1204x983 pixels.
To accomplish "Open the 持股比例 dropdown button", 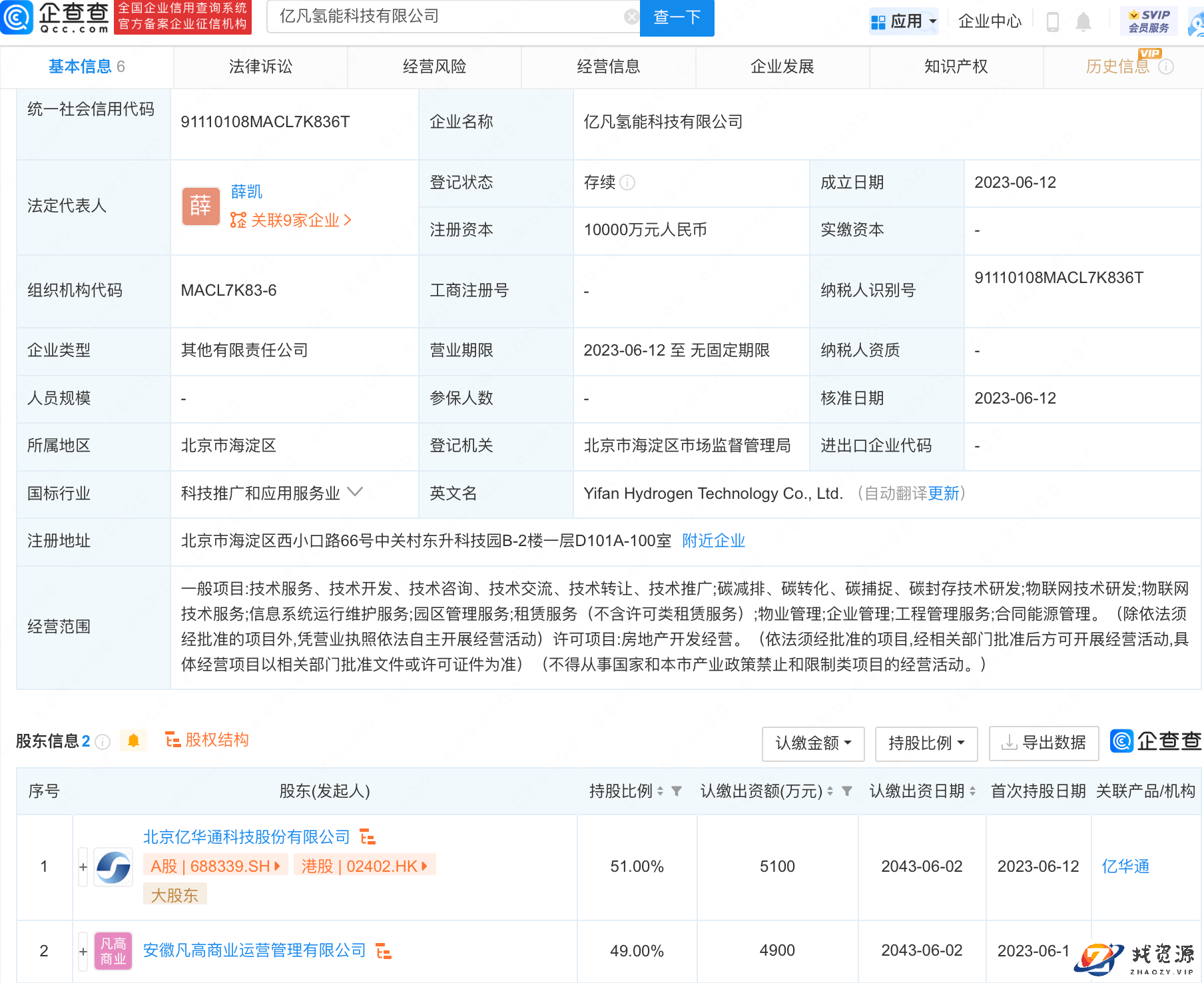I will tap(926, 743).
